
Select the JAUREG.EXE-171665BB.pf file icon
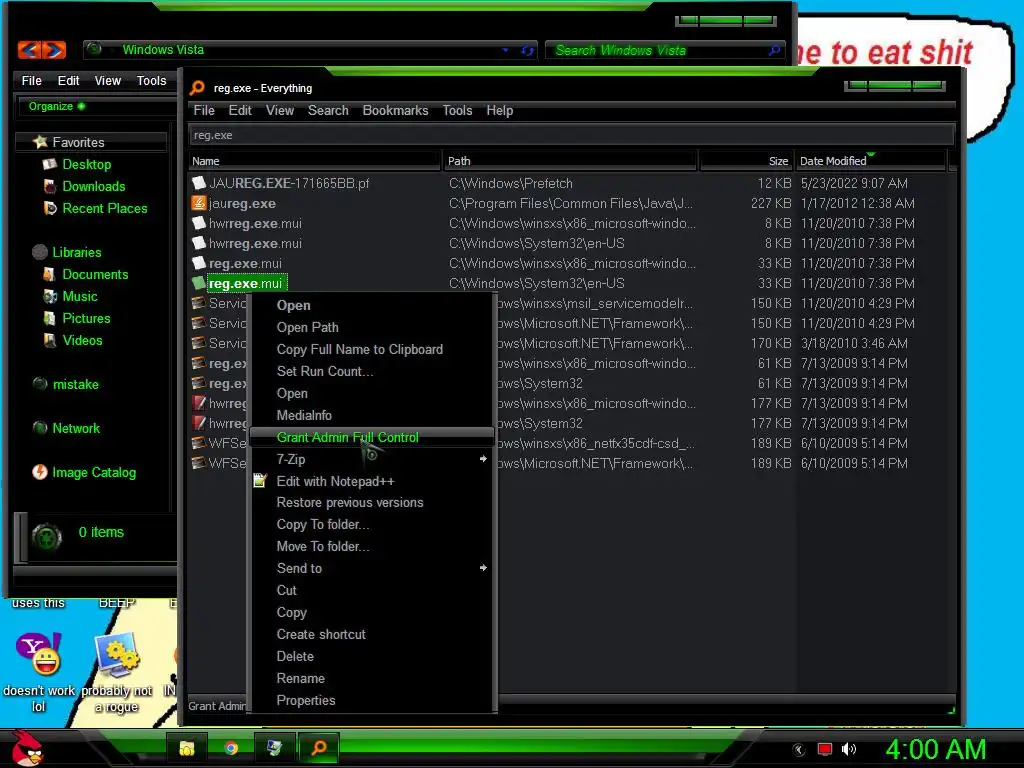[199, 184]
